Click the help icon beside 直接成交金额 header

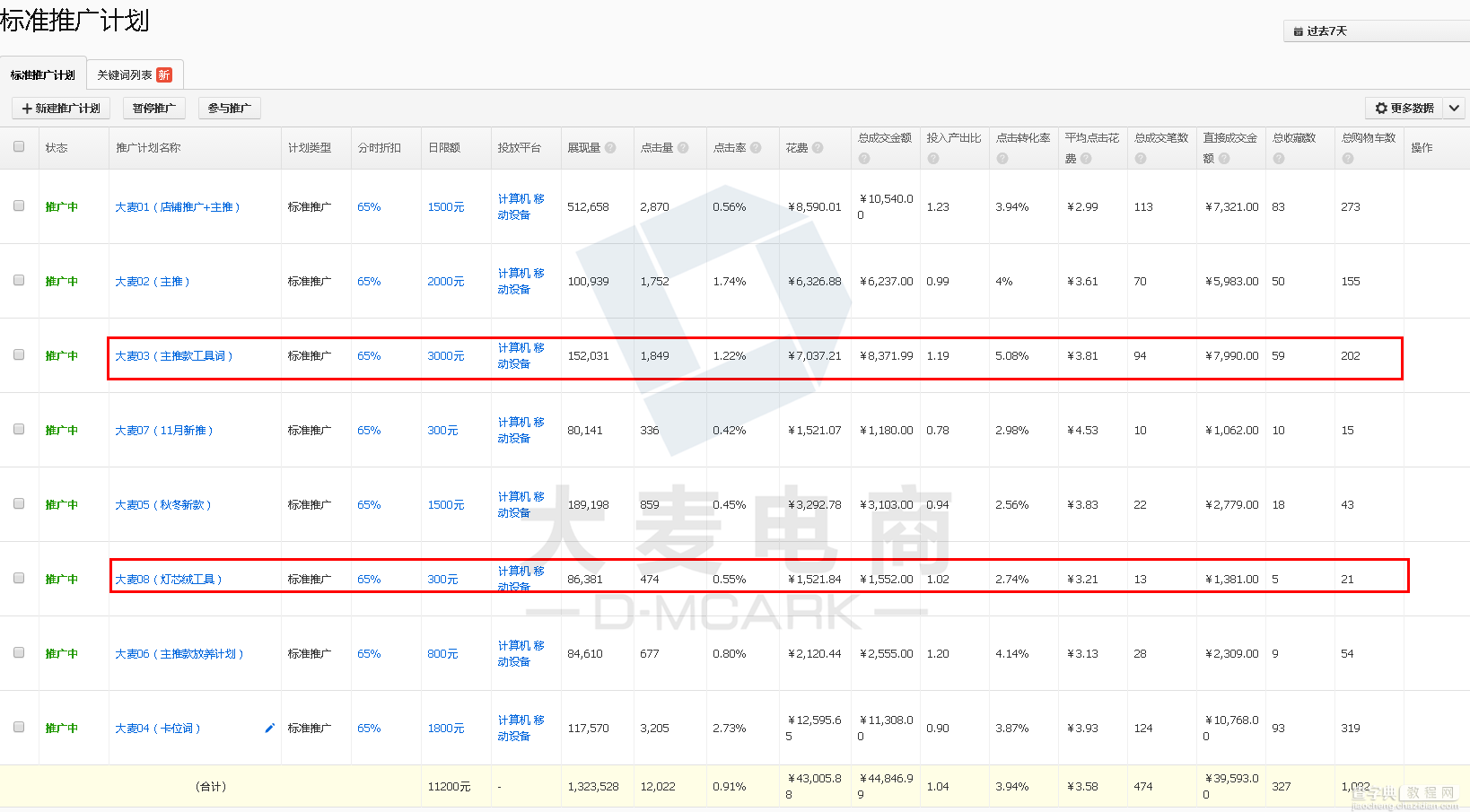click(x=1224, y=159)
